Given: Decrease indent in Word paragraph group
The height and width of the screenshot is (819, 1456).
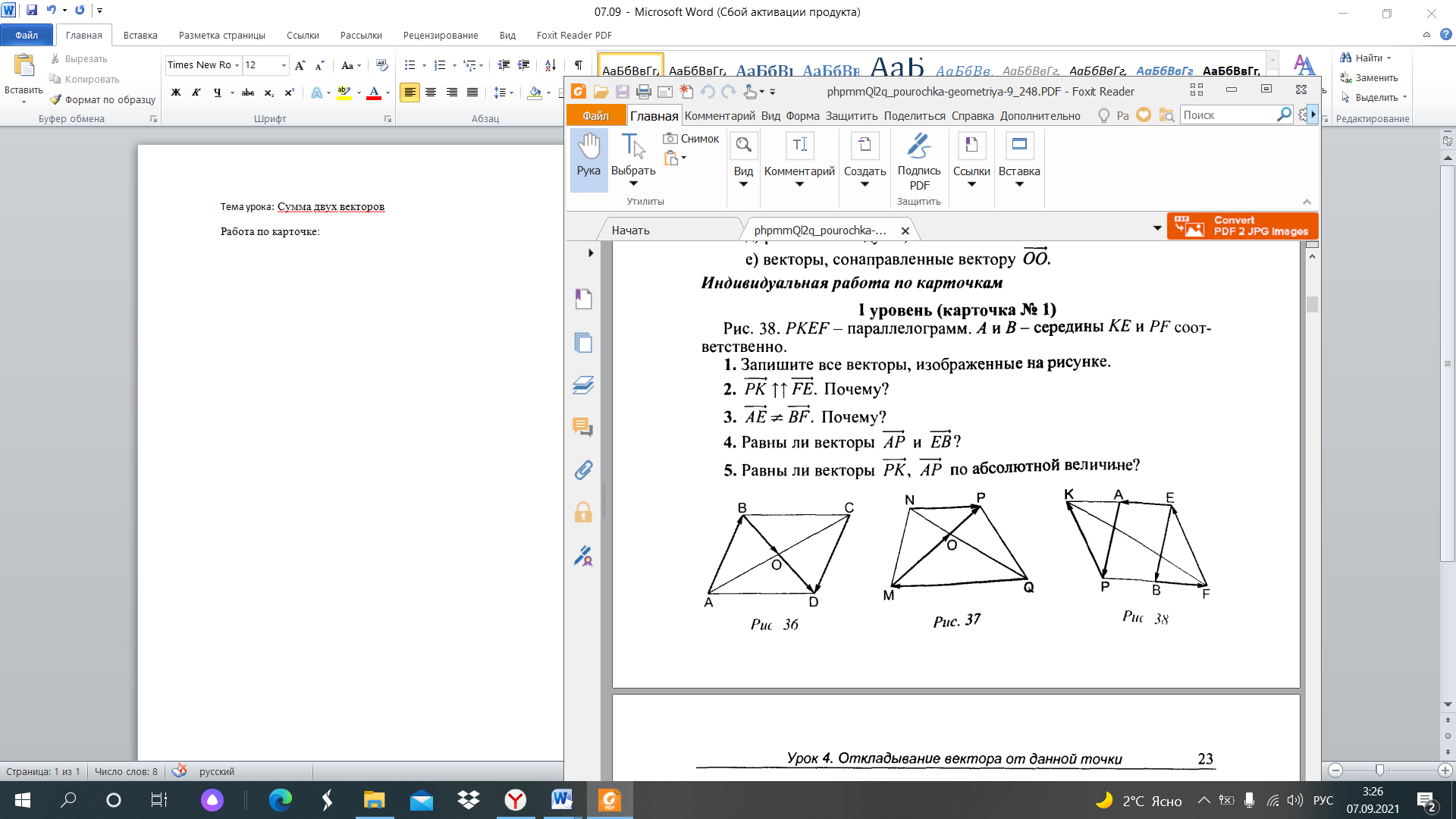Looking at the screenshot, I should (x=504, y=65).
